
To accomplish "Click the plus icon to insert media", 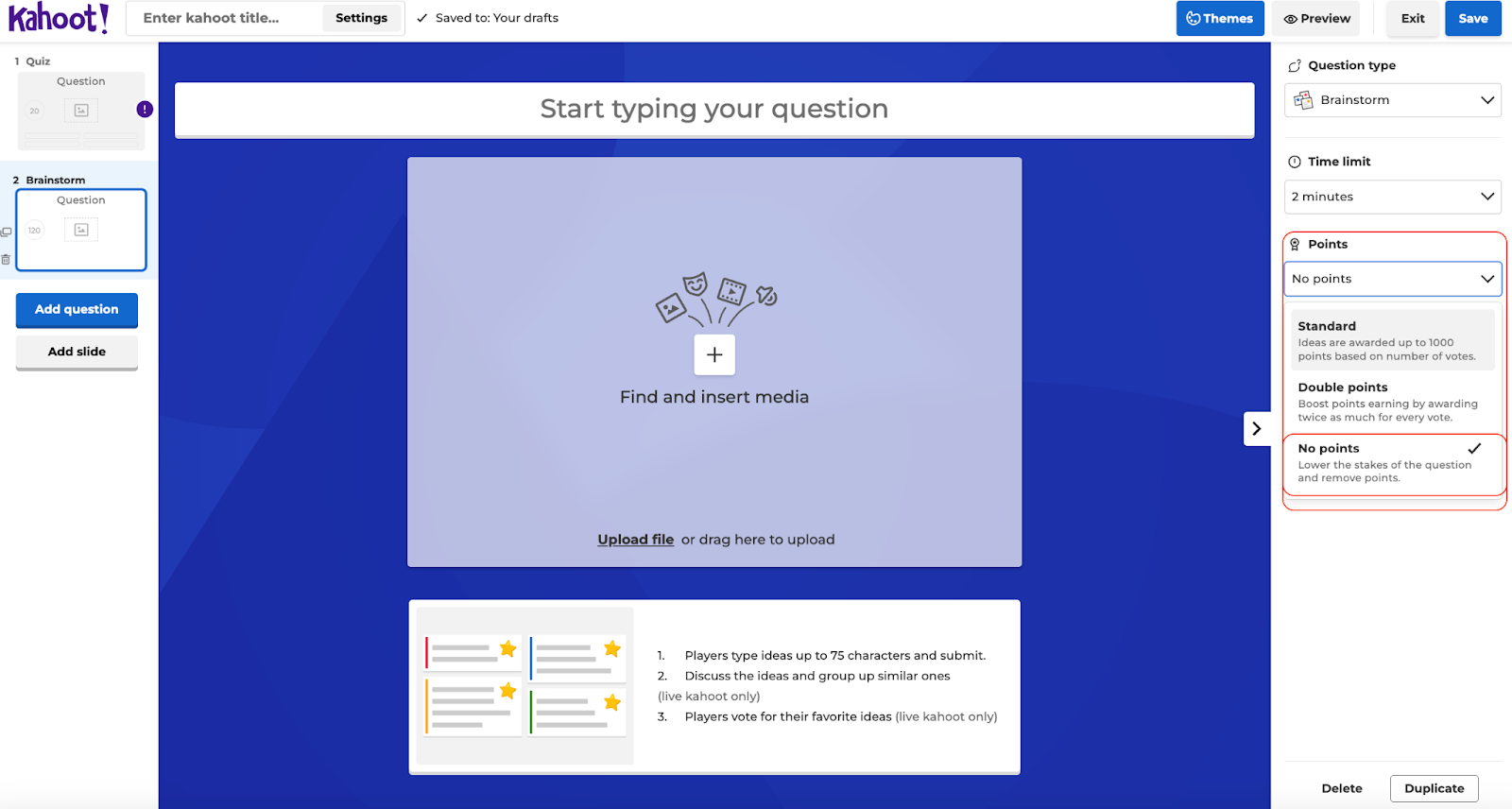I will [714, 354].
